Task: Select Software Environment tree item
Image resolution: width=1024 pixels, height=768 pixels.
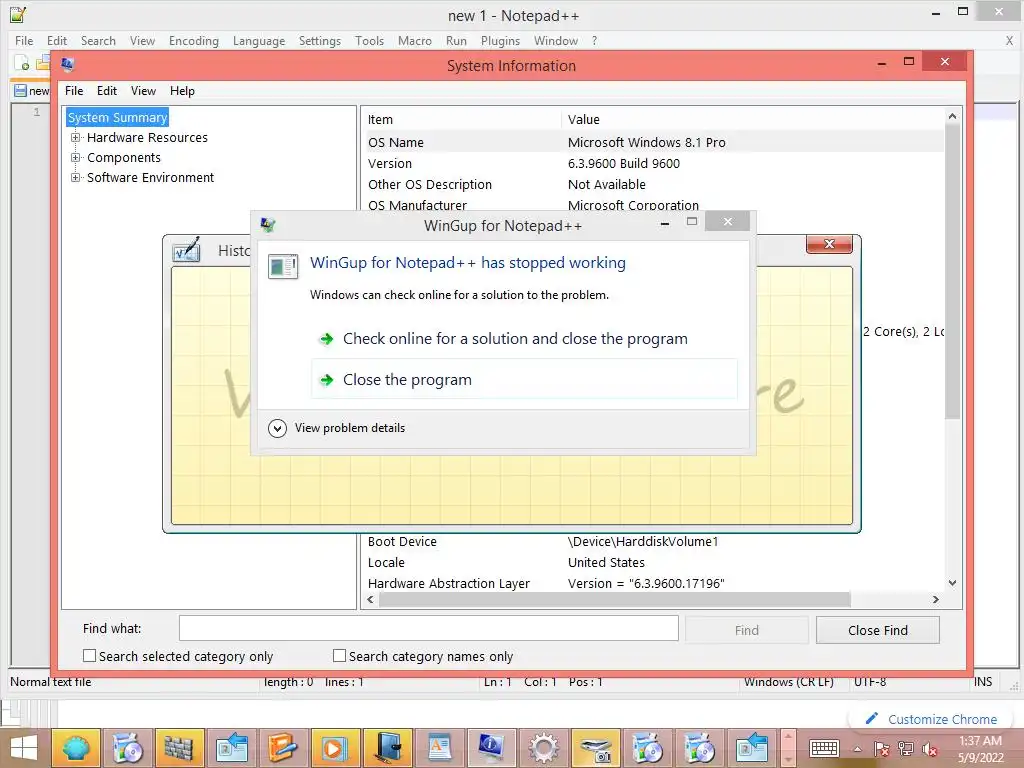Action: (x=150, y=178)
